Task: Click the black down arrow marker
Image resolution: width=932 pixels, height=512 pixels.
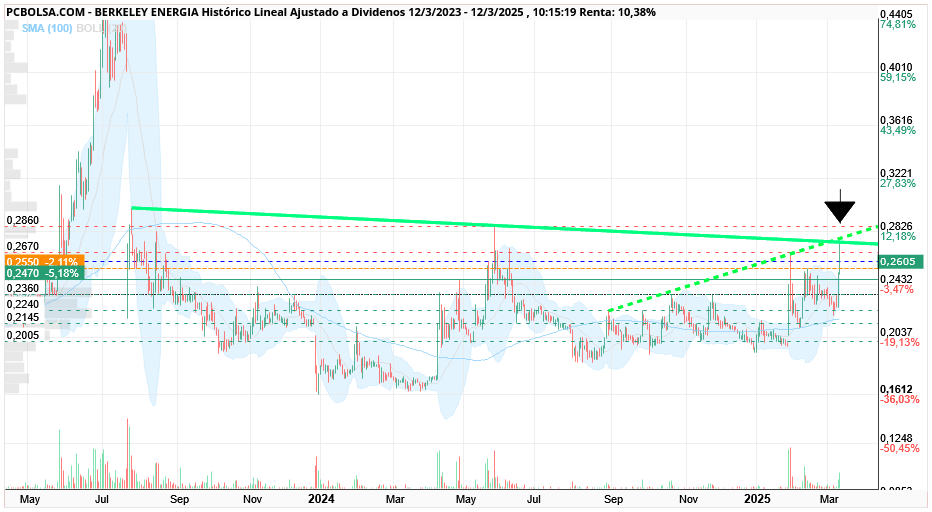Action: [x=839, y=207]
